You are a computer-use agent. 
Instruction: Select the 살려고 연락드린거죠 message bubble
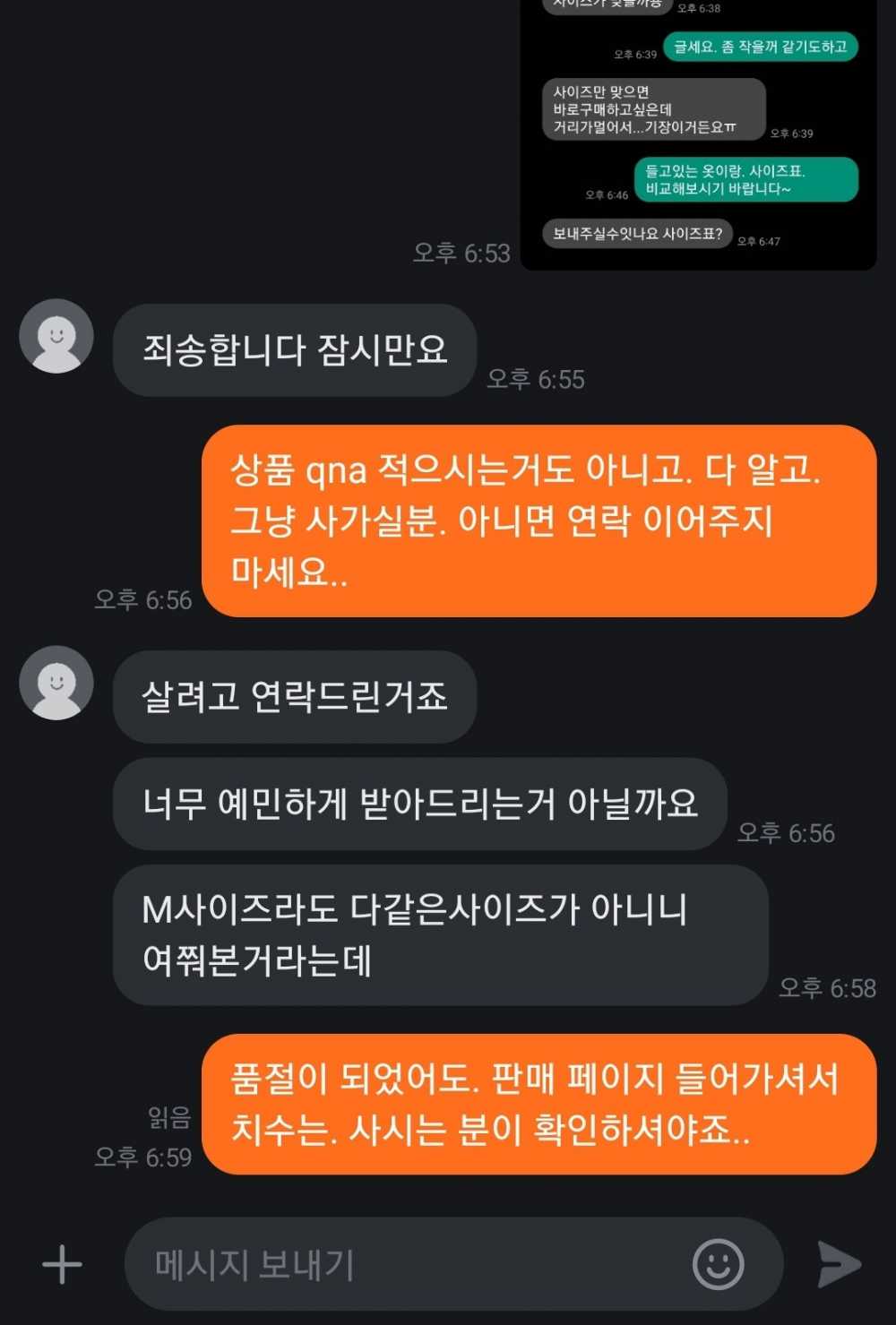pos(295,696)
